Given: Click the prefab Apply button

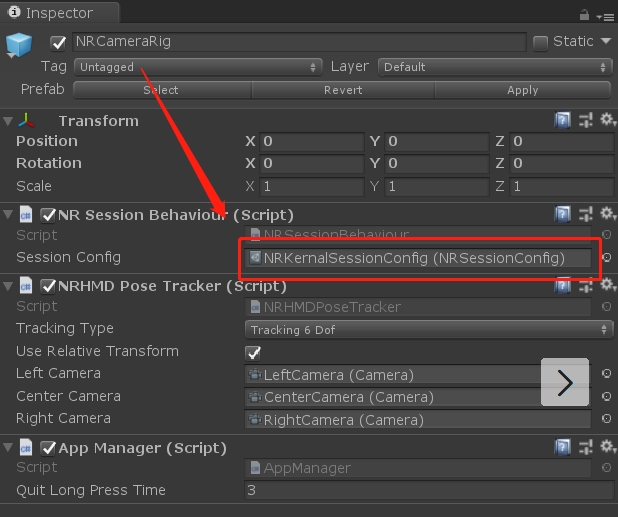Looking at the screenshot, I should [522, 90].
